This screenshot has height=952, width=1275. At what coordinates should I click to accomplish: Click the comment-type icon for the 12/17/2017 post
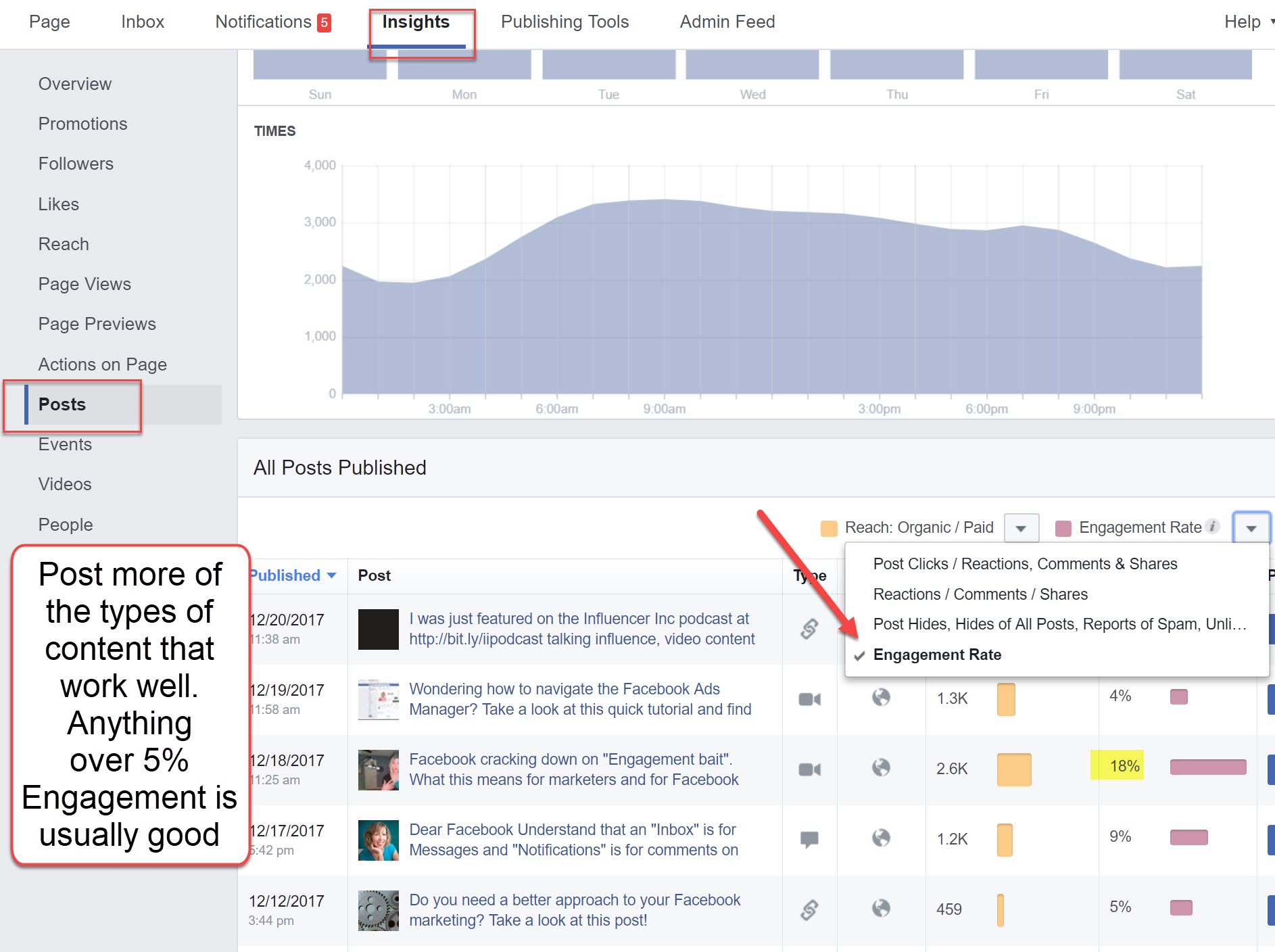[809, 839]
